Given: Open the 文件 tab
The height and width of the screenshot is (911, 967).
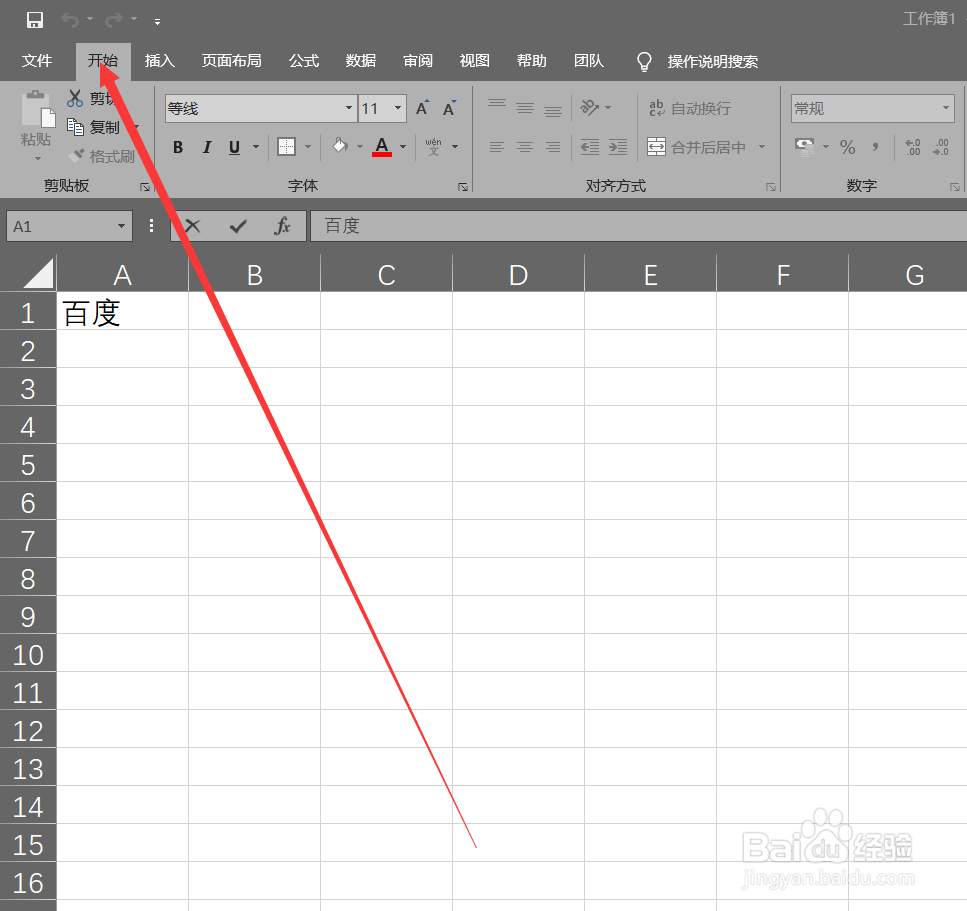Looking at the screenshot, I should (x=37, y=61).
